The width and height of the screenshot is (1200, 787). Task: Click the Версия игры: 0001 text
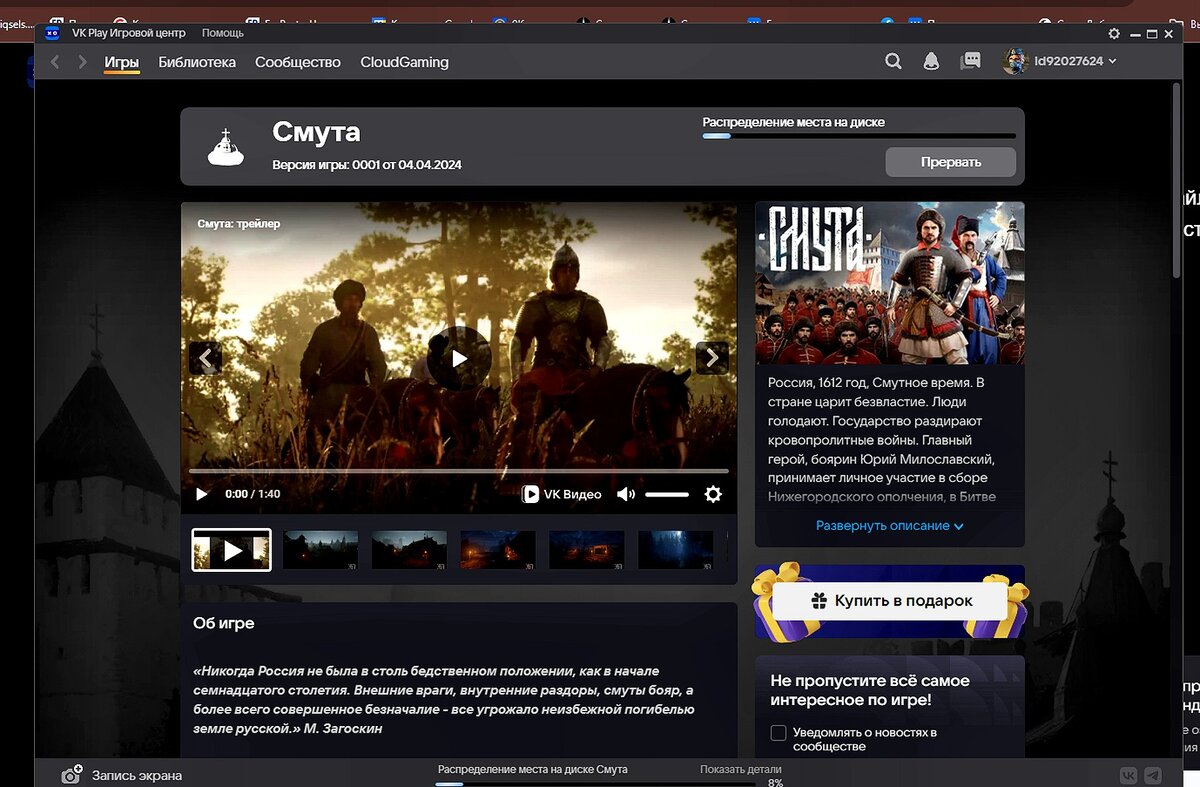pos(367,164)
